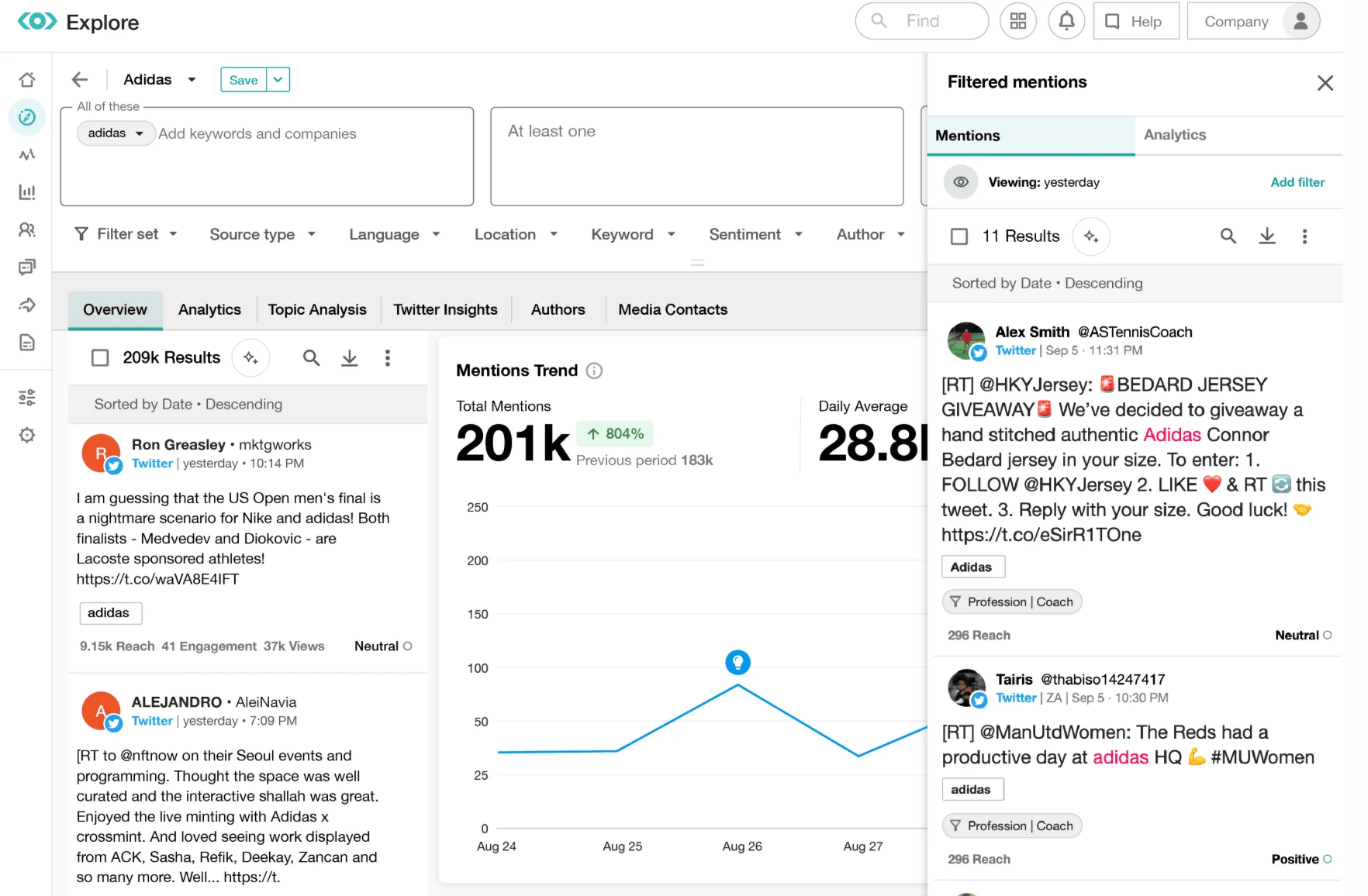Open the apps grid icon near Find
The width and height of the screenshot is (1368, 896).
coord(1018,21)
